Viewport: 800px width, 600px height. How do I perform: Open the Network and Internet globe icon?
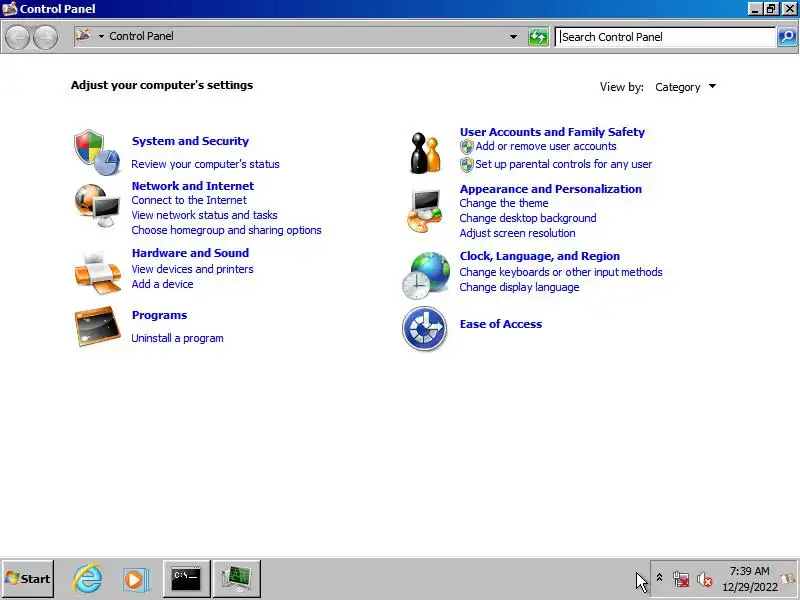point(96,205)
